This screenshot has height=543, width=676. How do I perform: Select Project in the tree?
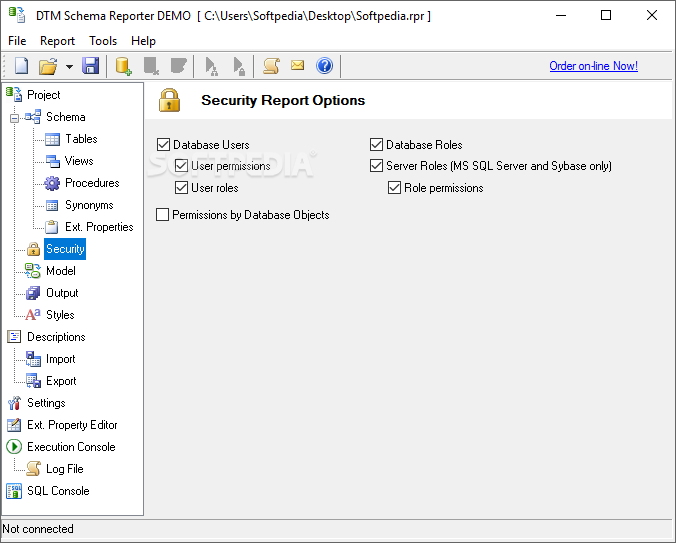44,95
